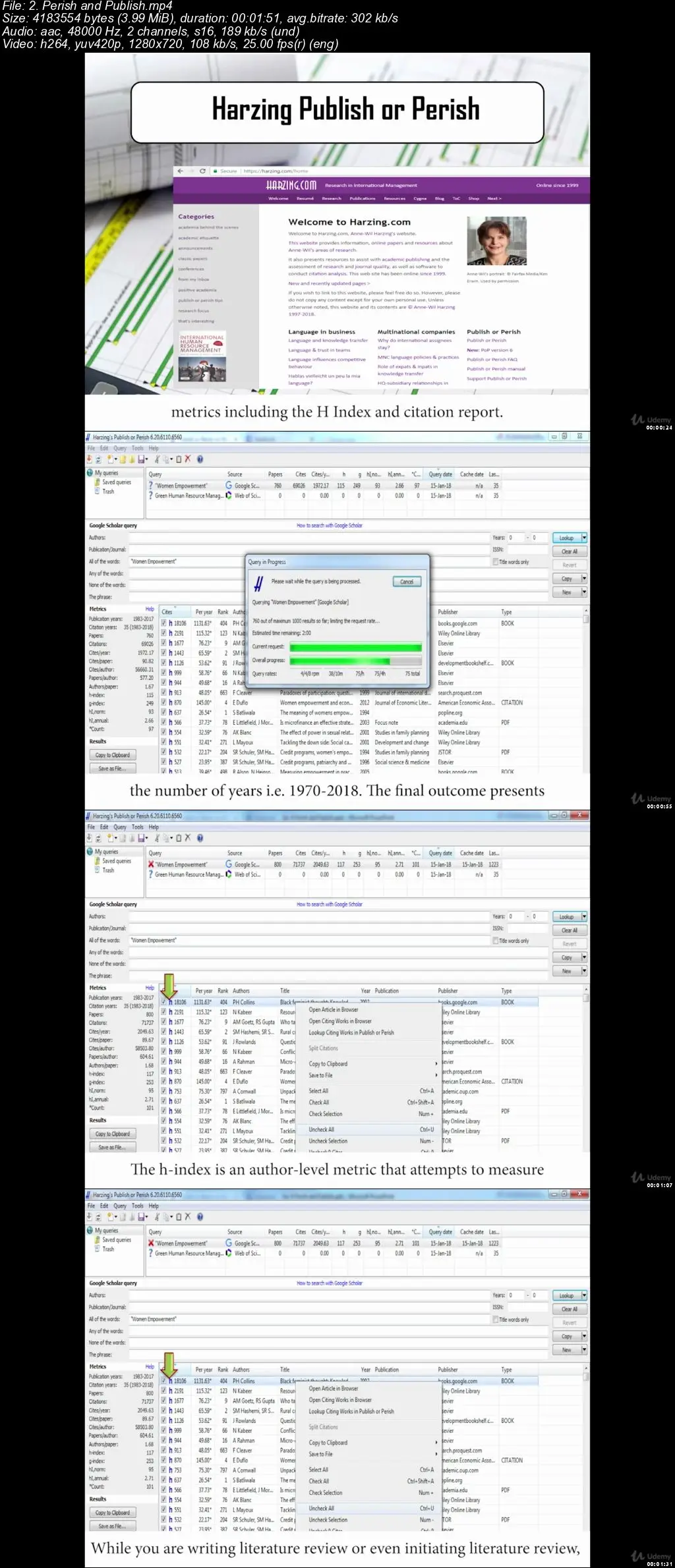
Task: Uncheck the 753 cites row, 00:01:07 frame
Action: [x=164, y=1092]
